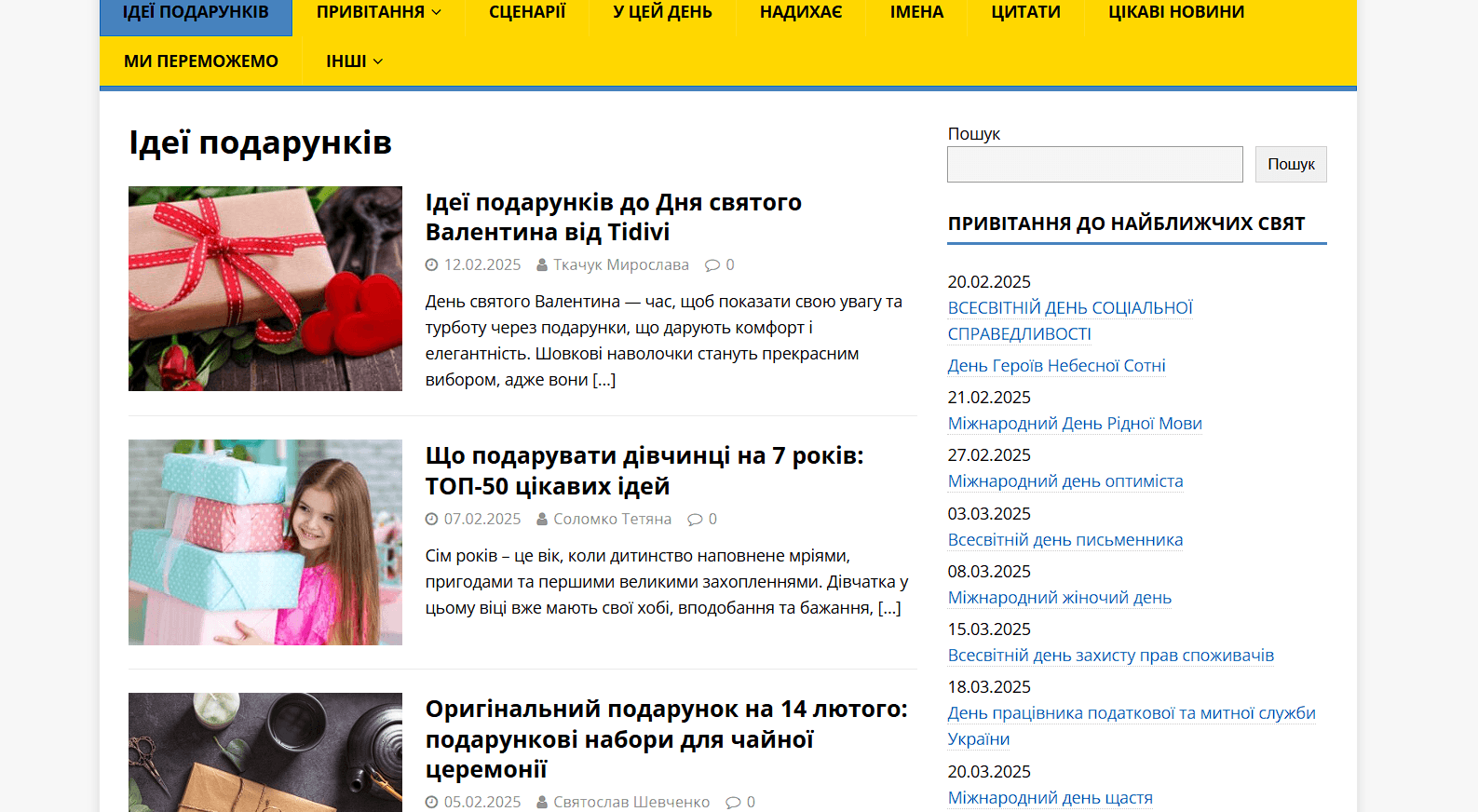Go to the МИ ПЕРЕМОЖЕМО section
Screen dimensions: 1478x812
pyautogui.click(x=201, y=61)
